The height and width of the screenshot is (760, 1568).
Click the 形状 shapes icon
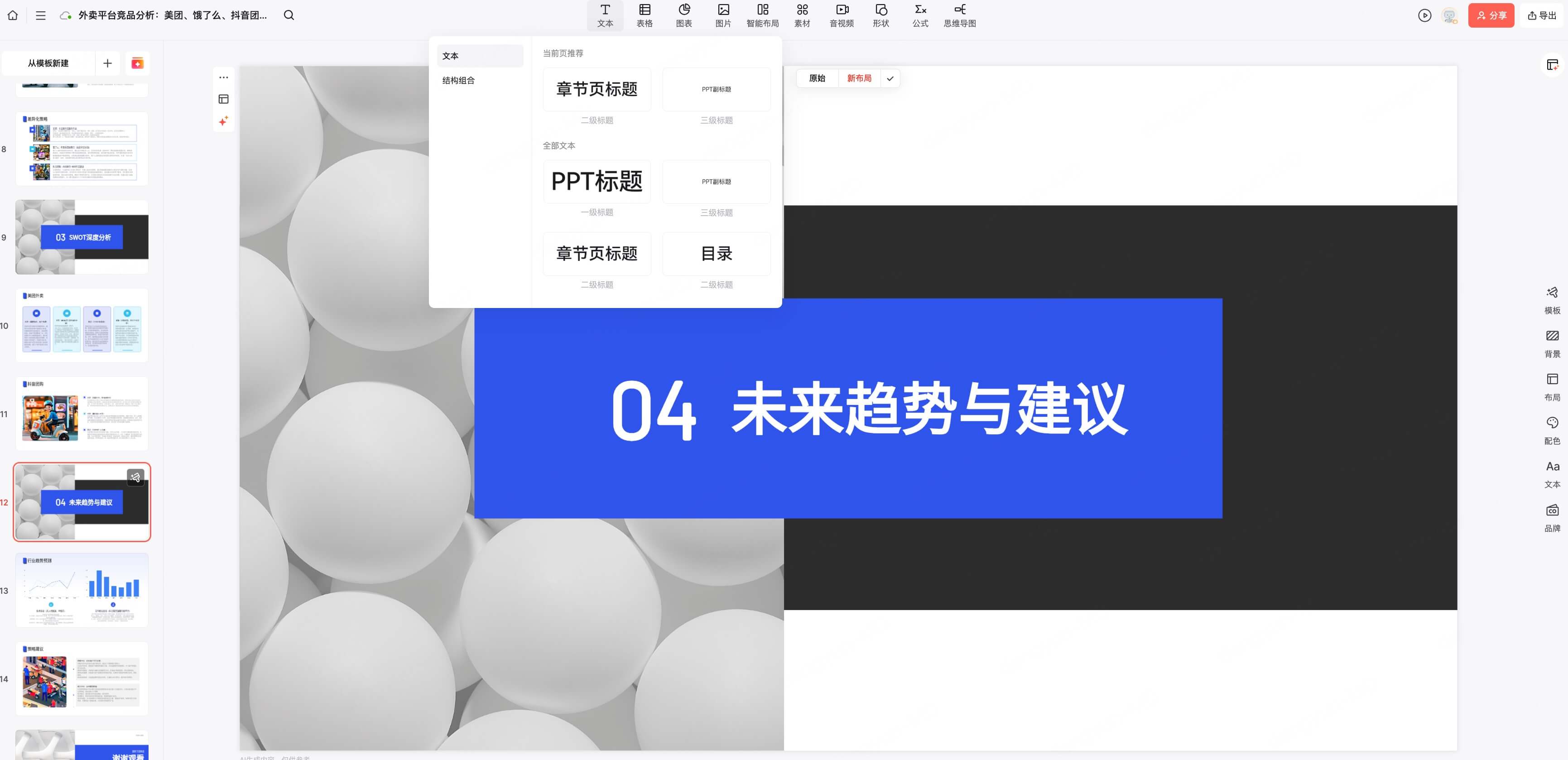(880, 15)
